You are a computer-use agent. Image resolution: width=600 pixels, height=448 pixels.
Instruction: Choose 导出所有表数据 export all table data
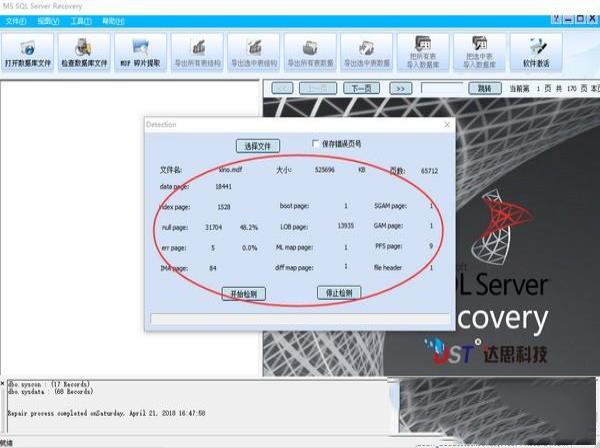[310, 52]
